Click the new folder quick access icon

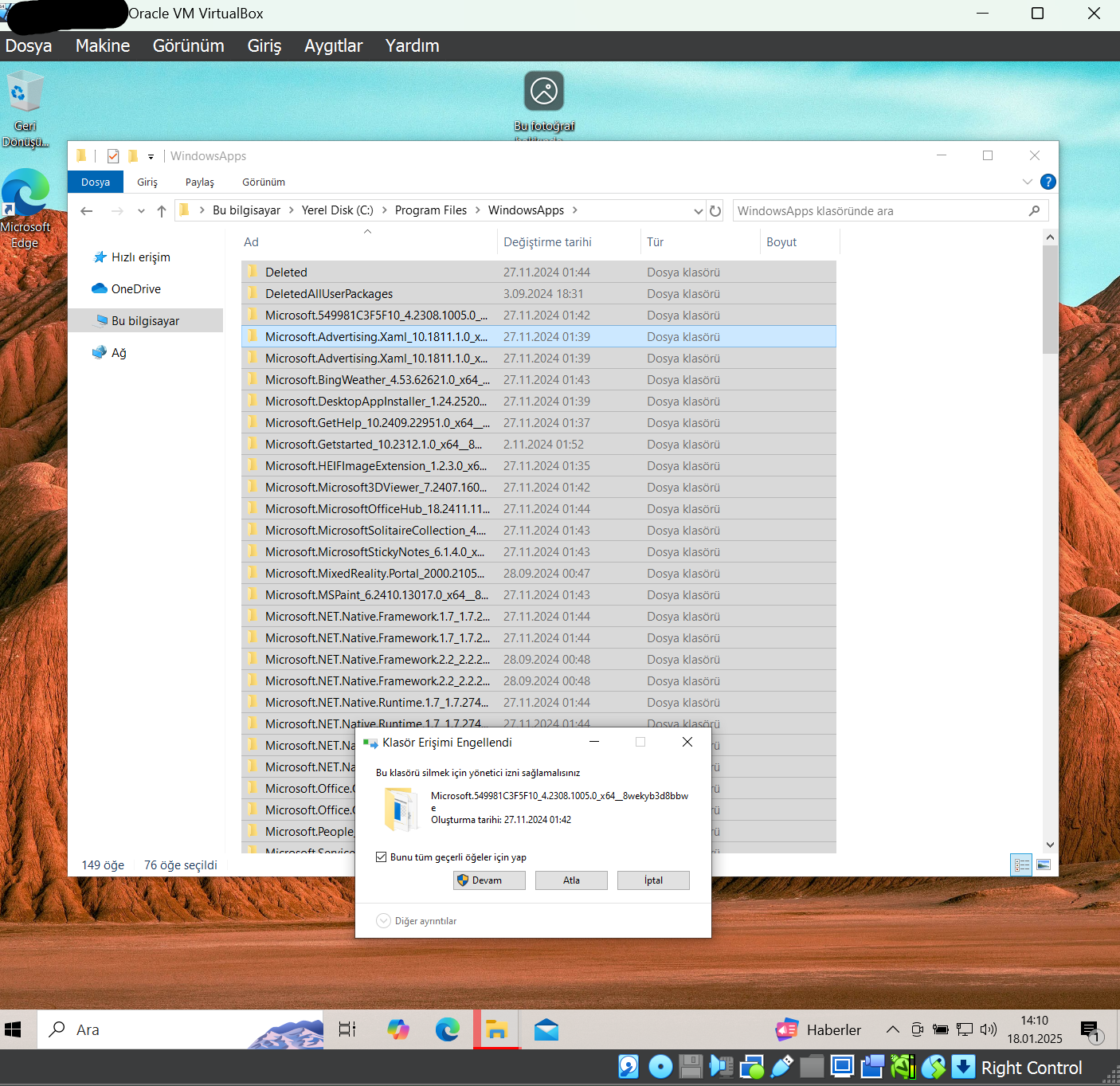[132, 156]
